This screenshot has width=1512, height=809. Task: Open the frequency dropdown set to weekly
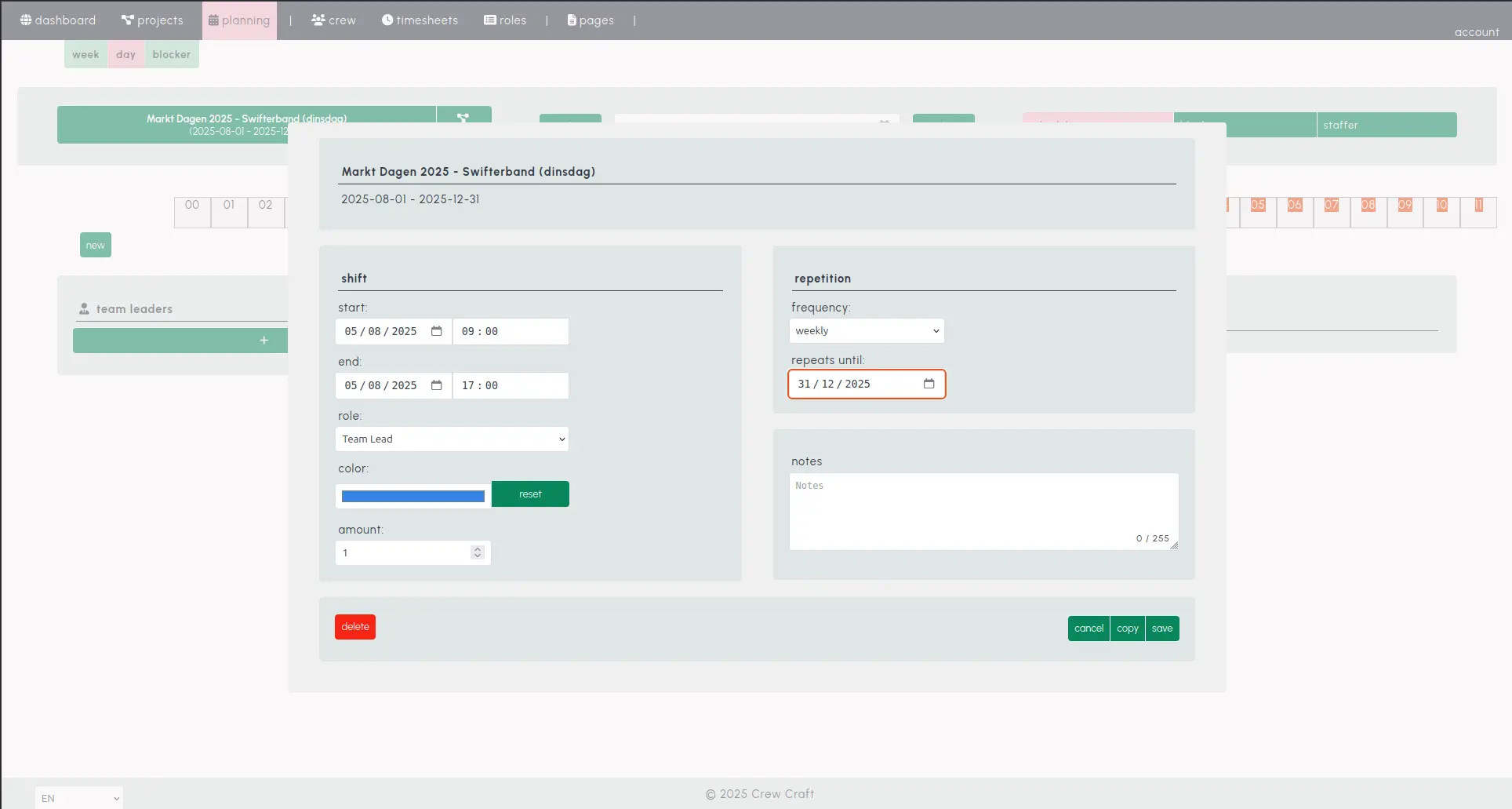[866, 331]
